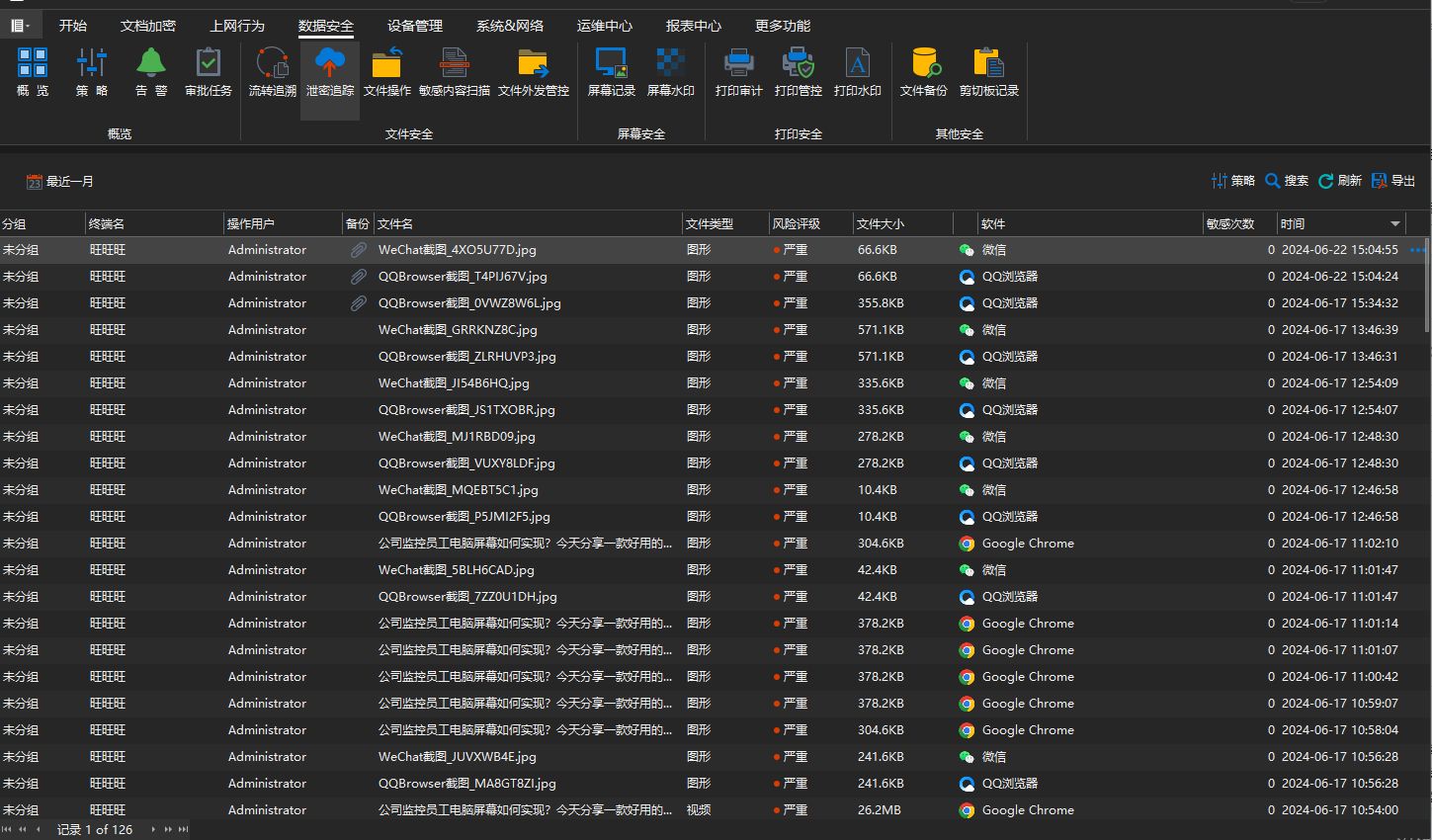Switch to the 开始 tab
1432x840 pixels.
point(73,26)
